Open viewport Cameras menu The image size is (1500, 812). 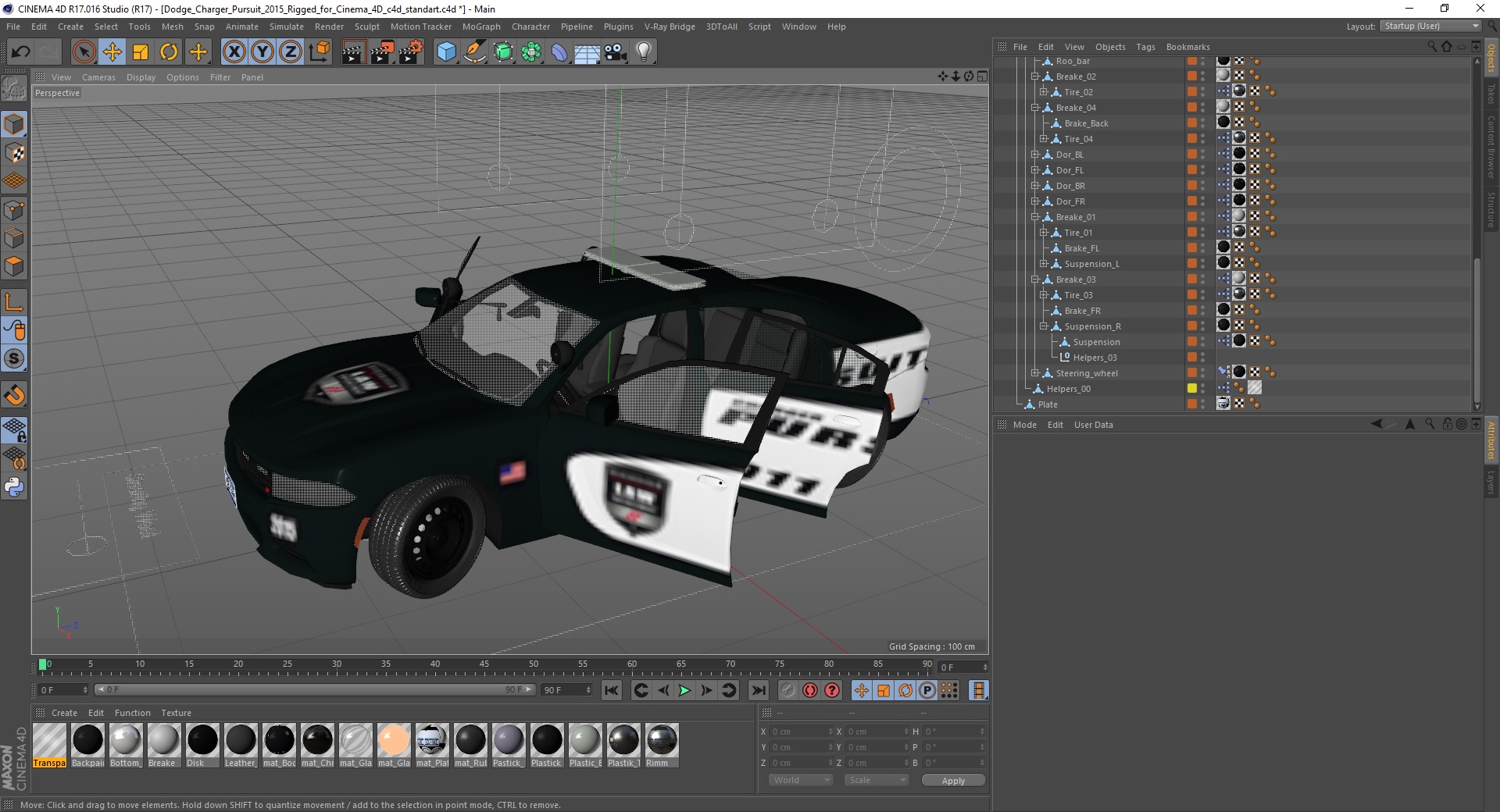click(x=98, y=77)
